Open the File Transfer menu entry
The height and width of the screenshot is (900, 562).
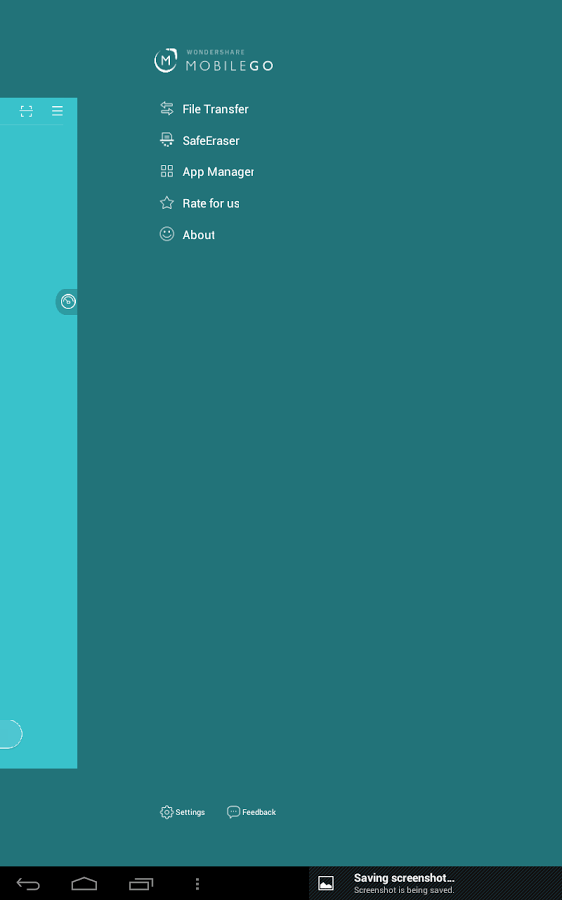coord(215,109)
